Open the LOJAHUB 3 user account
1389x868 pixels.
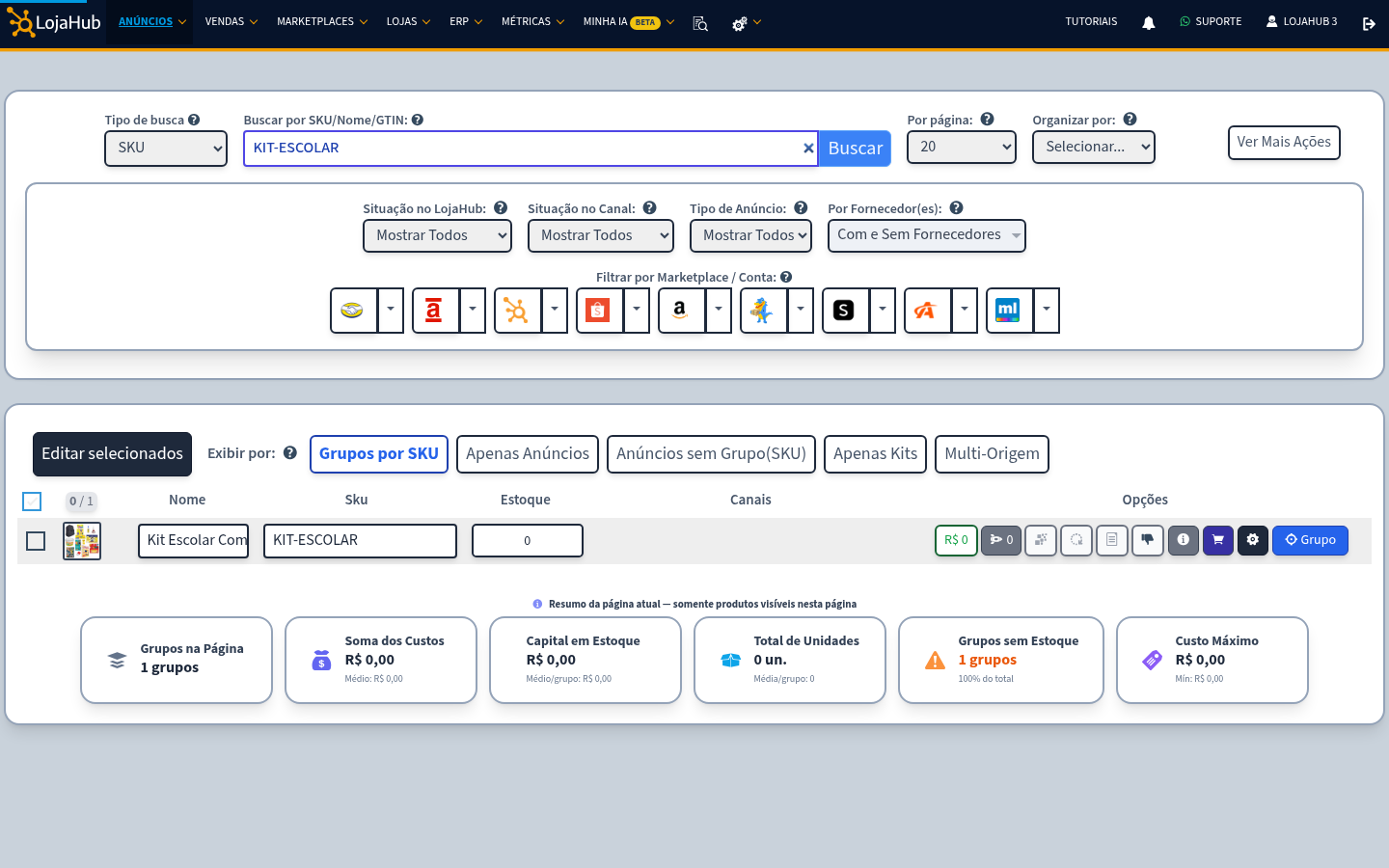[x=1302, y=22]
